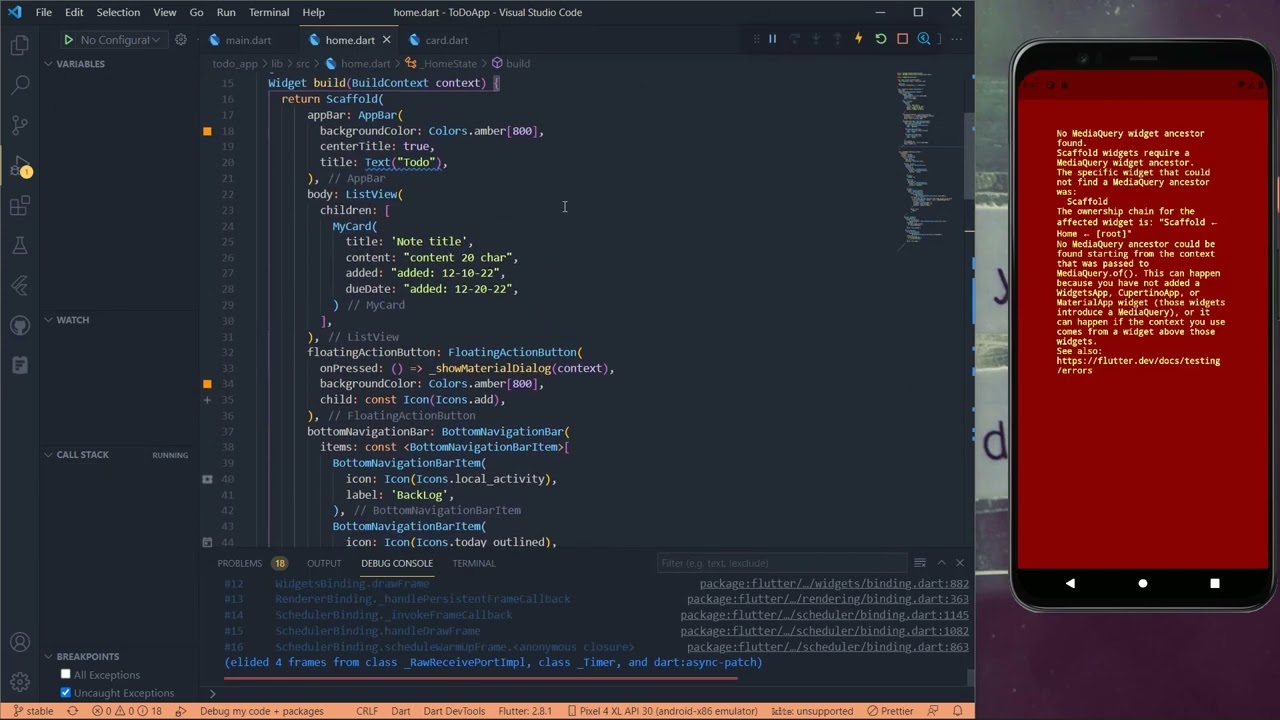1280x720 pixels.
Task: Pause the debug session
Action: tap(772, 39)
